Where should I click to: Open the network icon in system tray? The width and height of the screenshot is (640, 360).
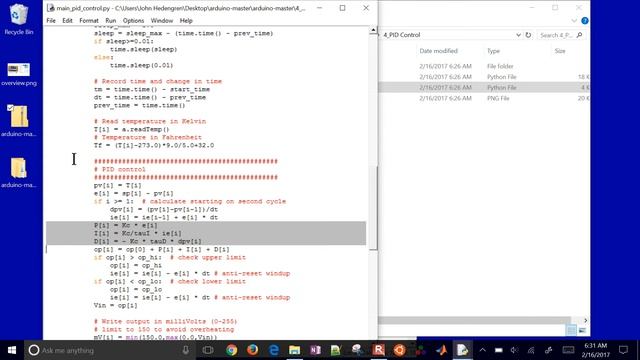point(531,350)
